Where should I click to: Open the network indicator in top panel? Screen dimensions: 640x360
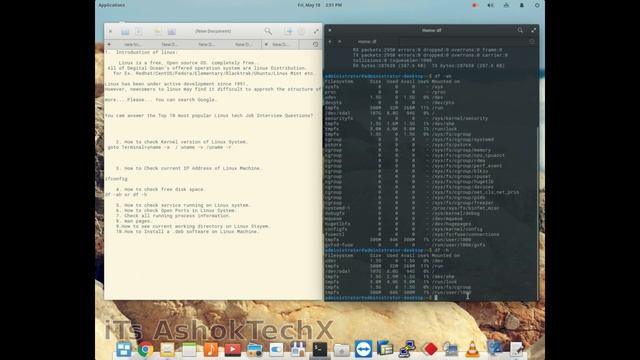pos(506,5)
